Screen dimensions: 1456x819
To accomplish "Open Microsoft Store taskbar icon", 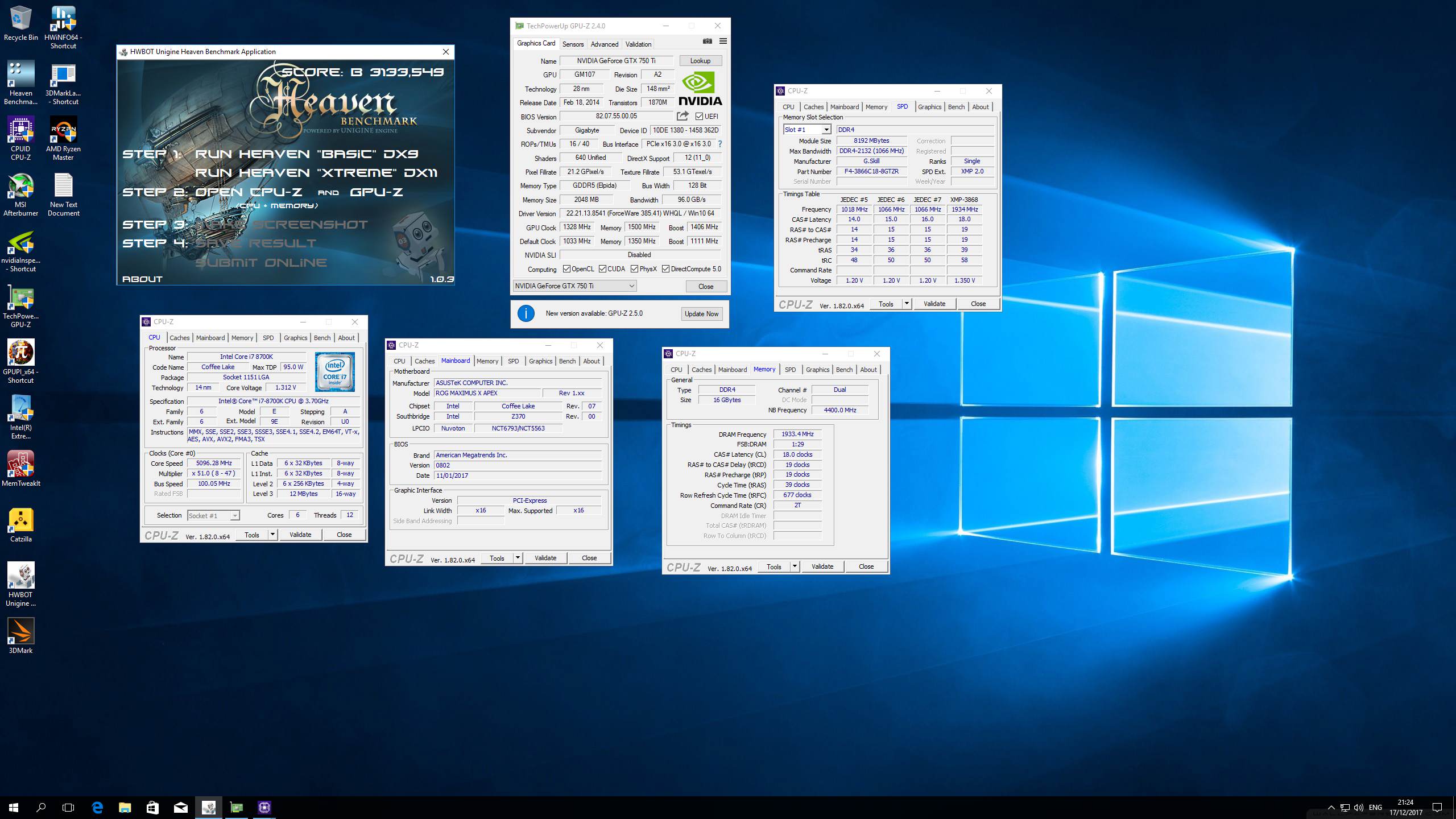I will [x=152, y=808].
